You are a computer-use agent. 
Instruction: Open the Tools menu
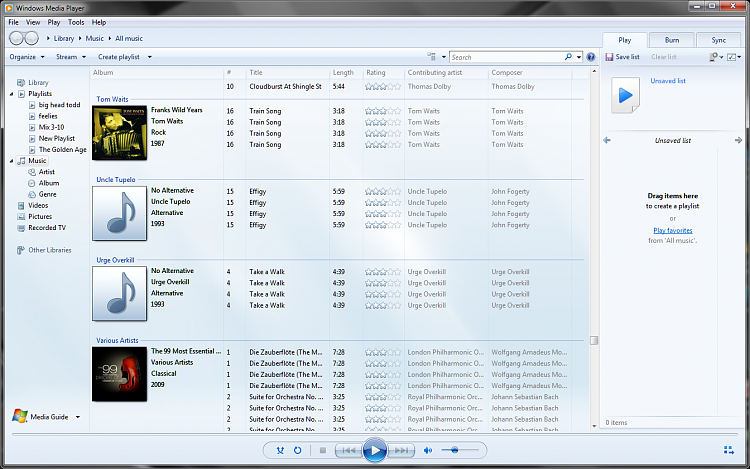tap(76, 22)
